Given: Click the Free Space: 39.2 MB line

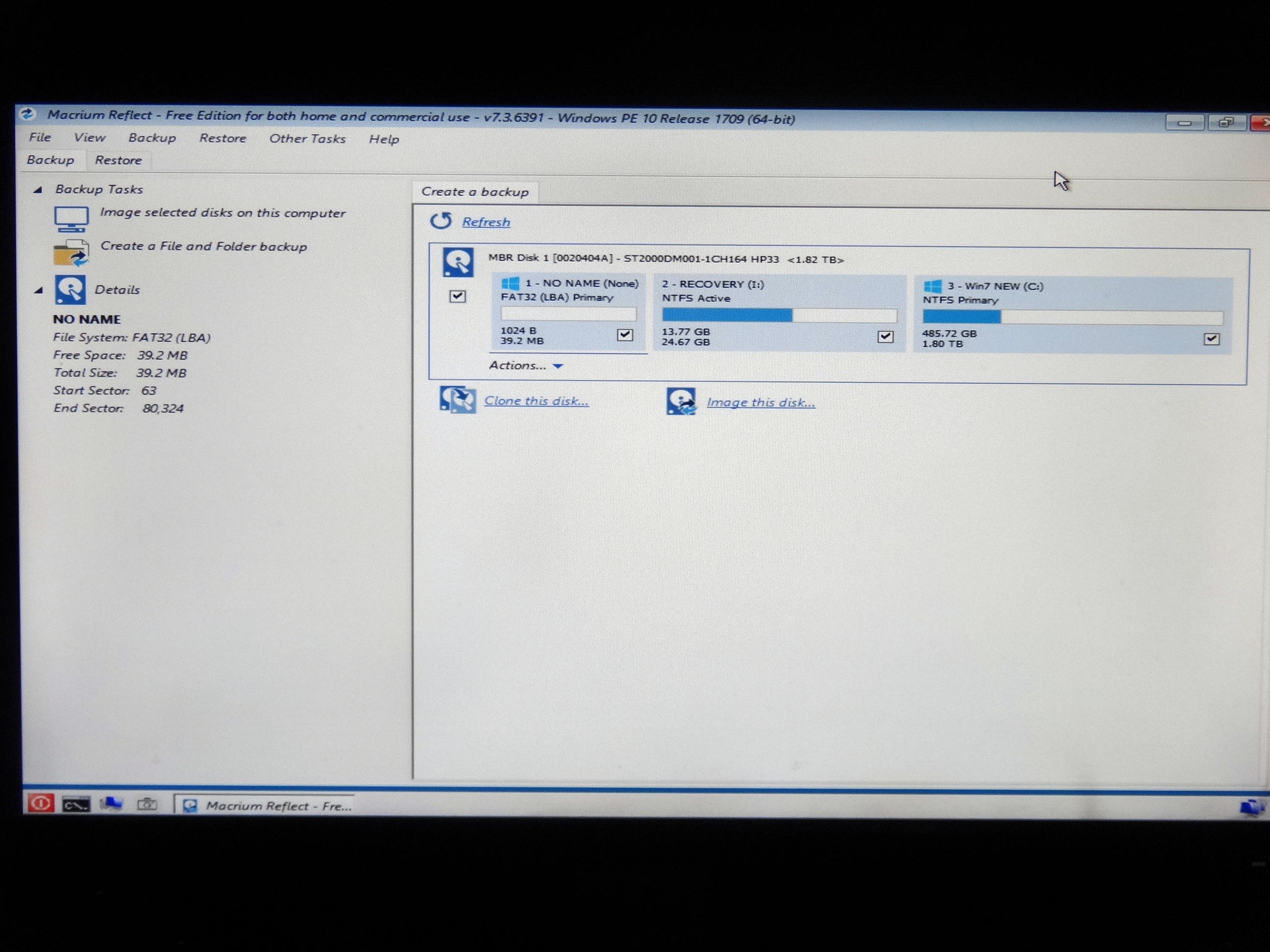Looking at the screenshot, I should click(x=120, y=355).
